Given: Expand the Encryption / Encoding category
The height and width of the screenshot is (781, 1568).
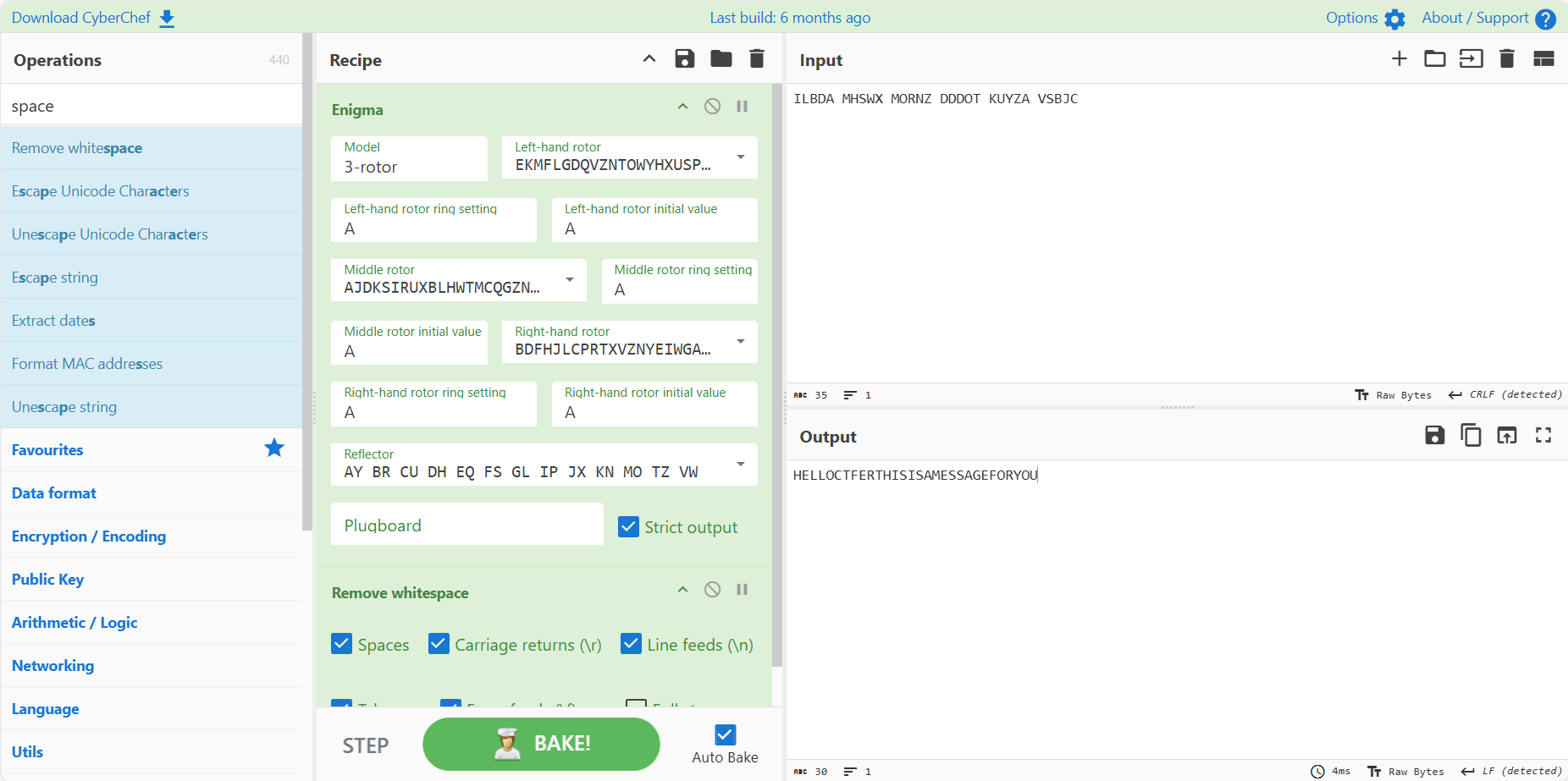Looking at the screenshot, I should pos(152,536).
